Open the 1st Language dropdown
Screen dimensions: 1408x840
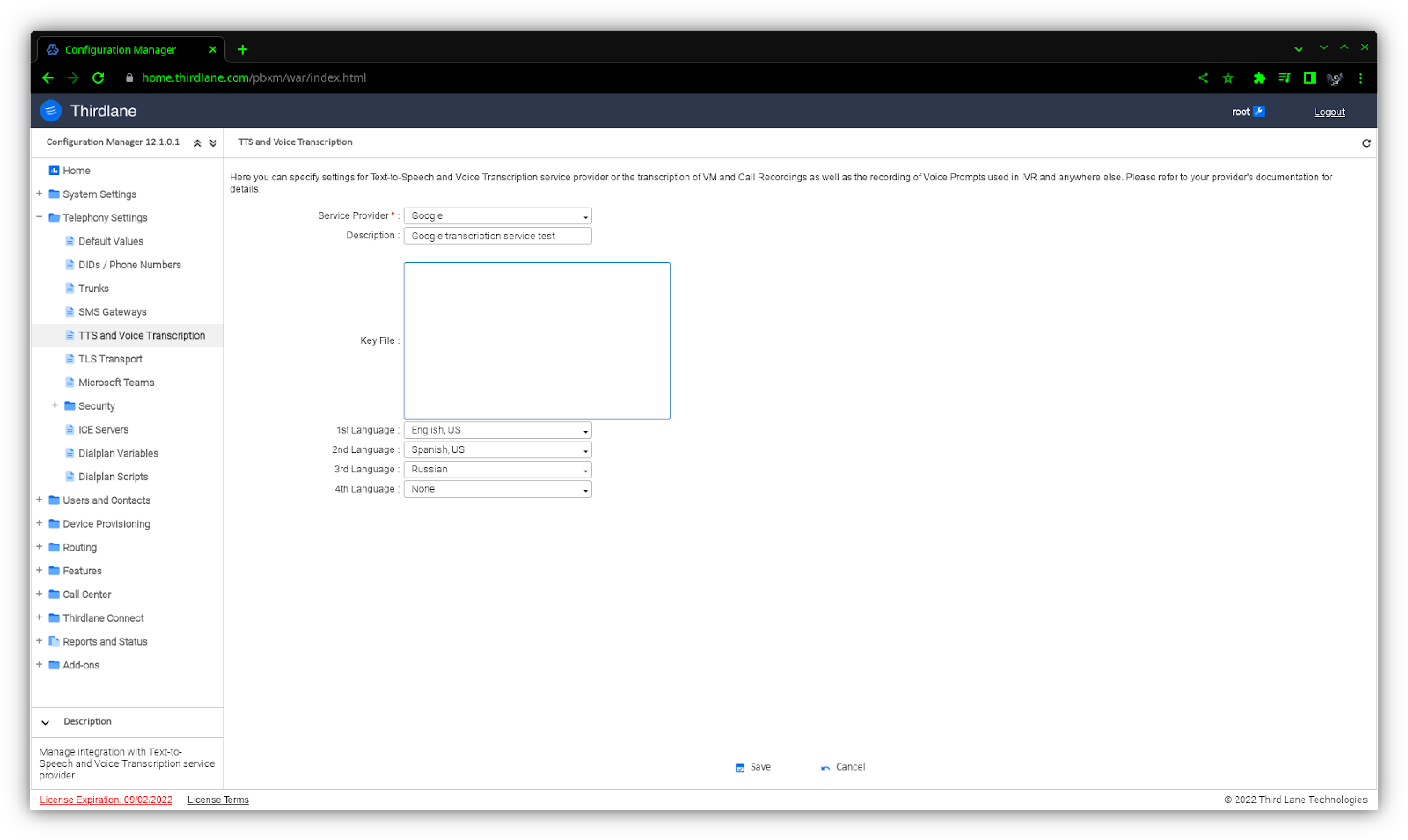click(x=498, y=430)
